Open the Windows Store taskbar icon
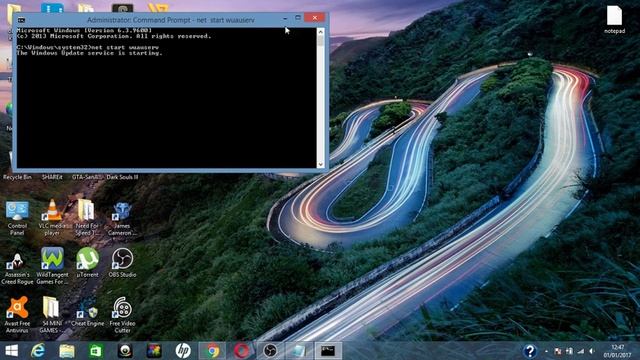Viewport: 640px width, 360px height. (96, 351)
